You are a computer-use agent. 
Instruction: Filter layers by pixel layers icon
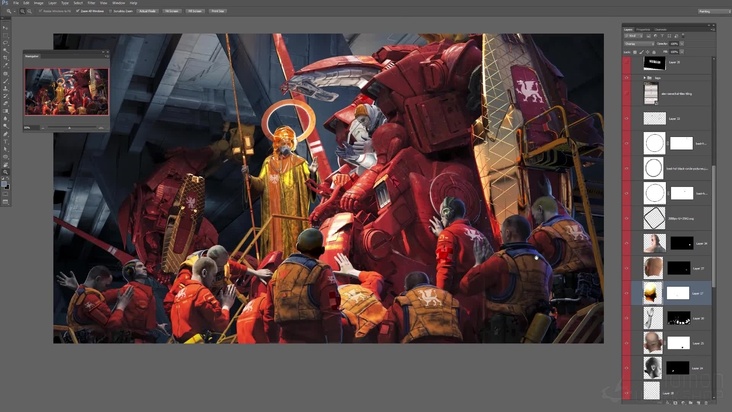648,36
